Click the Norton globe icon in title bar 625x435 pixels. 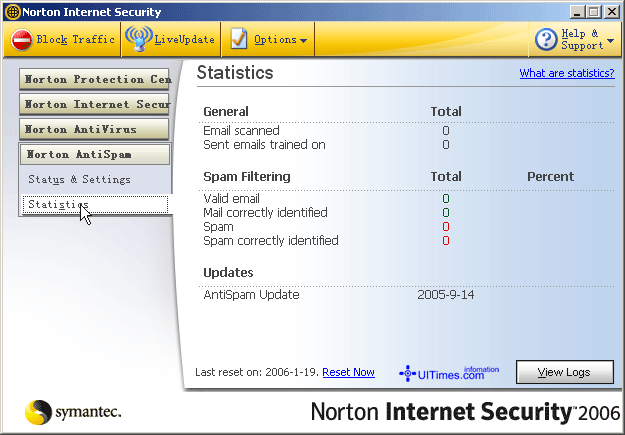13,12
